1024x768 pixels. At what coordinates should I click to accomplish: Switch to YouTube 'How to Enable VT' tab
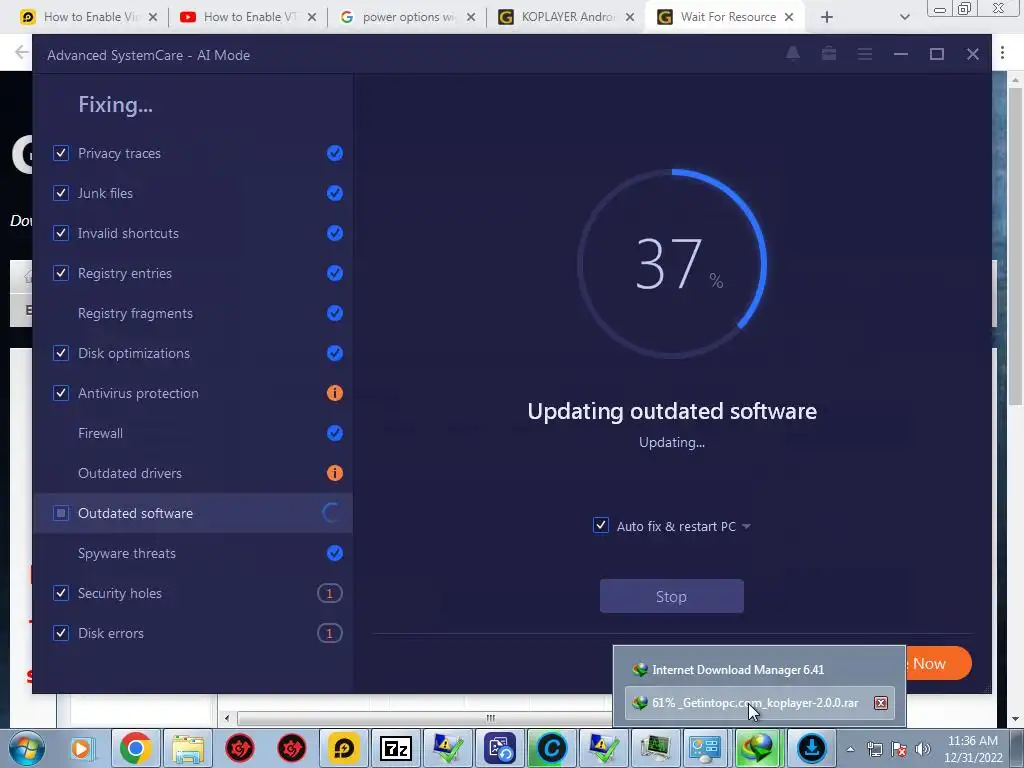(x=246, y=17)
